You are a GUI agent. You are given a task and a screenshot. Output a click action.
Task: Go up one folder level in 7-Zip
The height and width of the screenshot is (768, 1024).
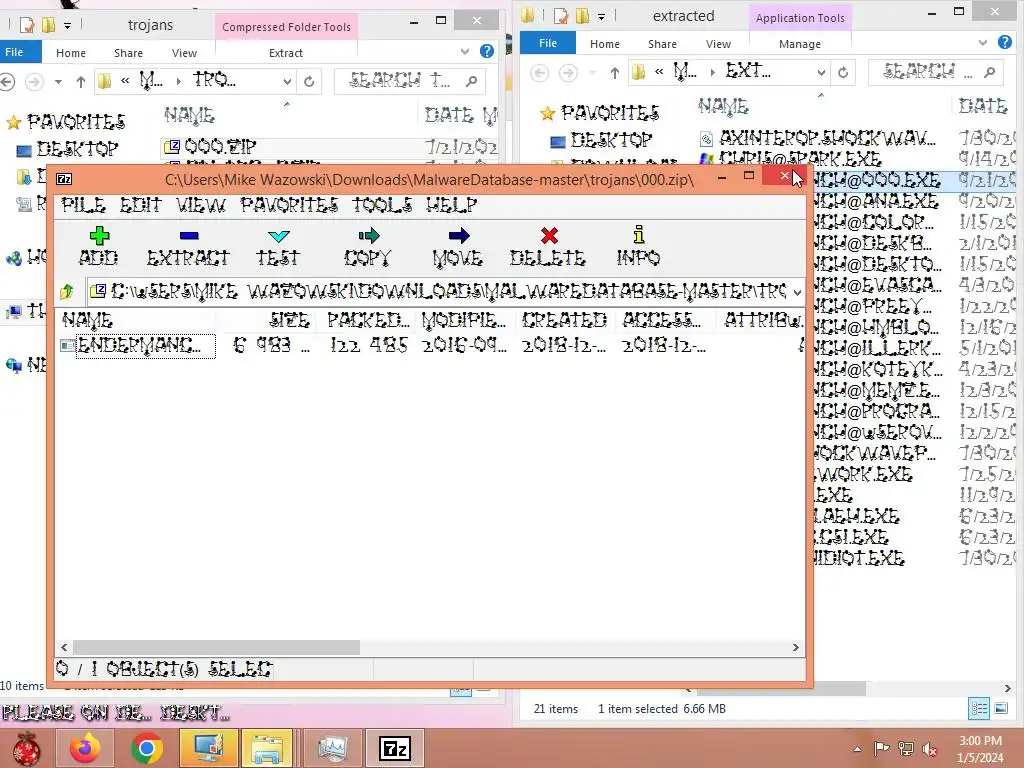tap(66, 291)
